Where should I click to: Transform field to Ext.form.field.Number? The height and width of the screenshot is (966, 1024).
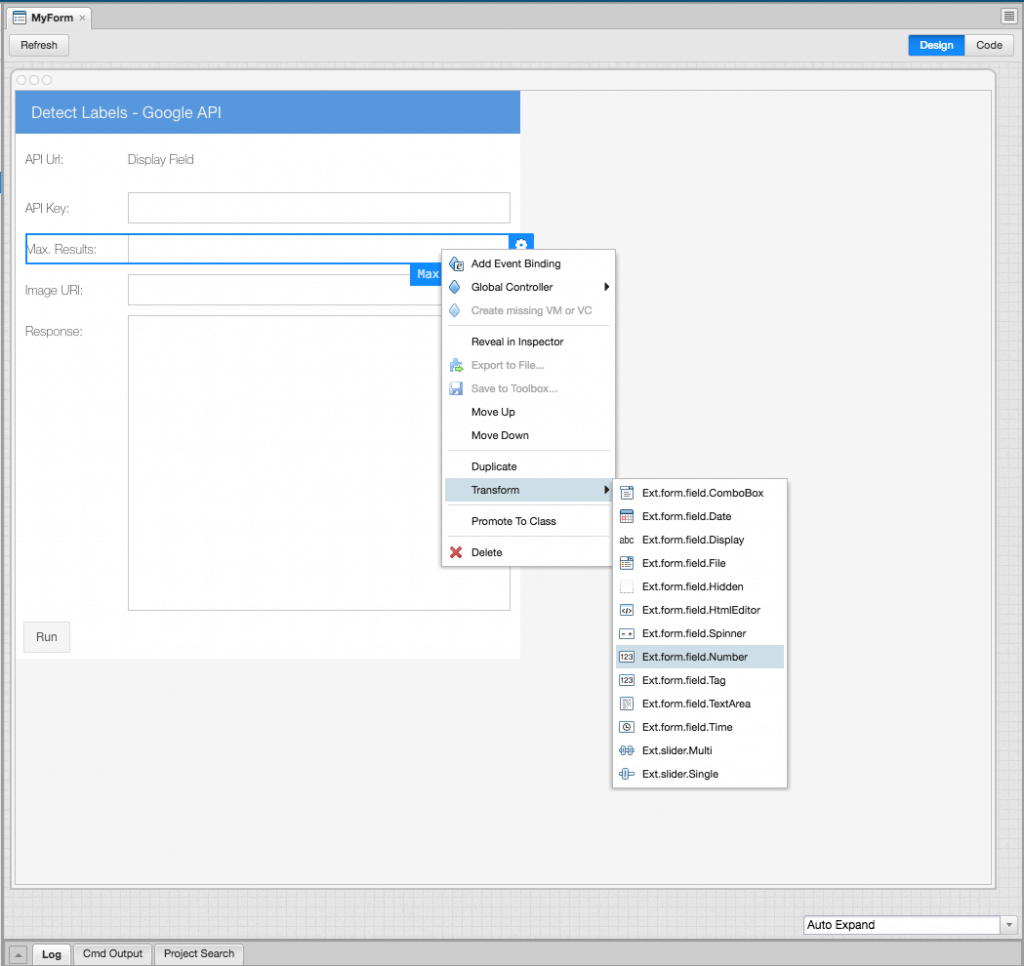699,657
